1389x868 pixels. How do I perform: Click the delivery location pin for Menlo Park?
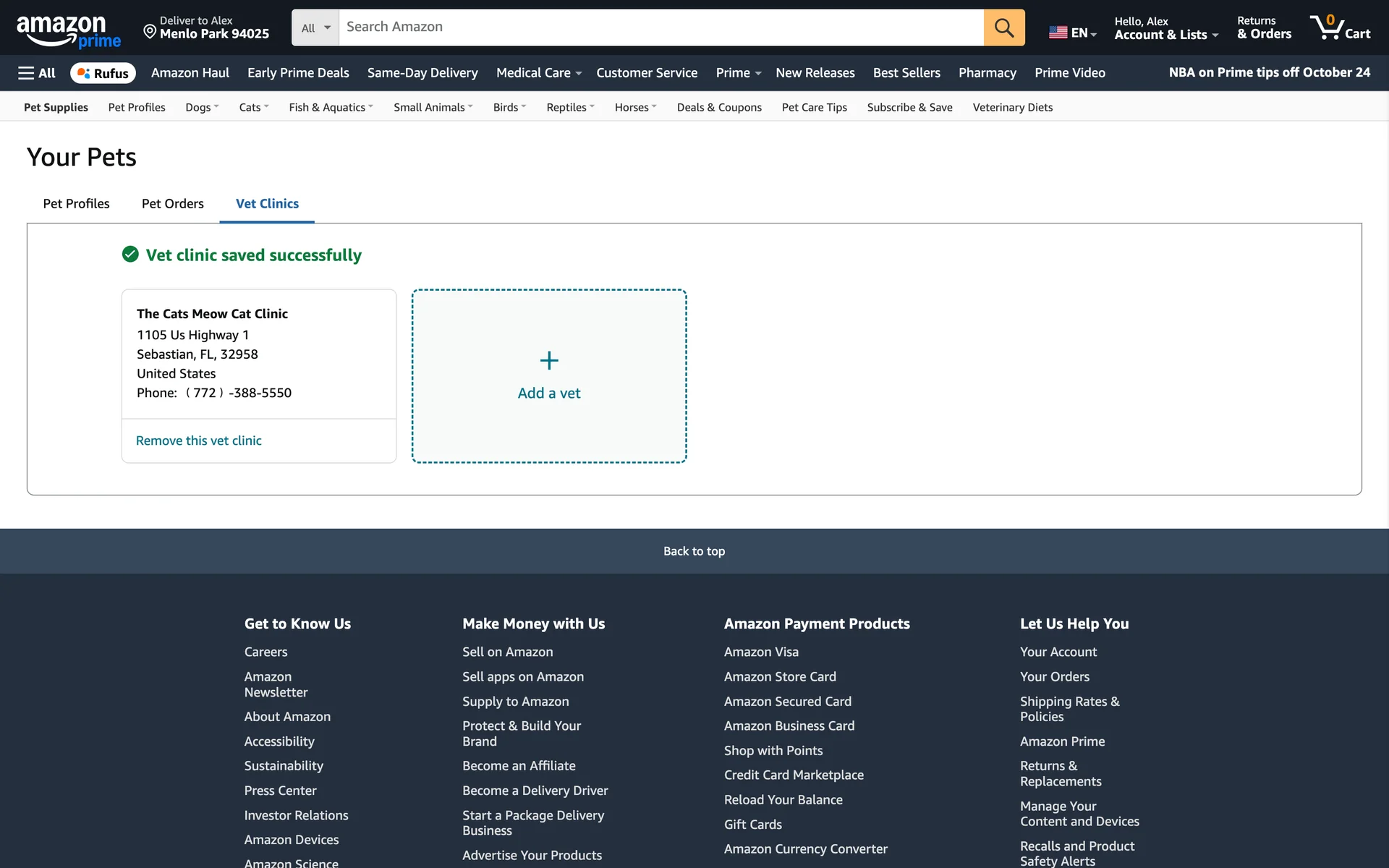(x=150, y=31)
